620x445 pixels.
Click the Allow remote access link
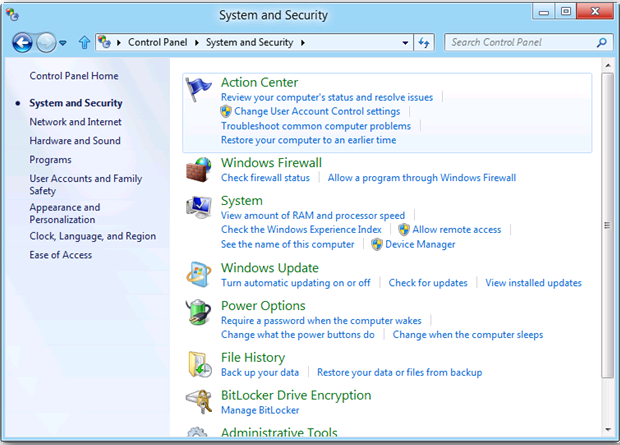point(457,229)
